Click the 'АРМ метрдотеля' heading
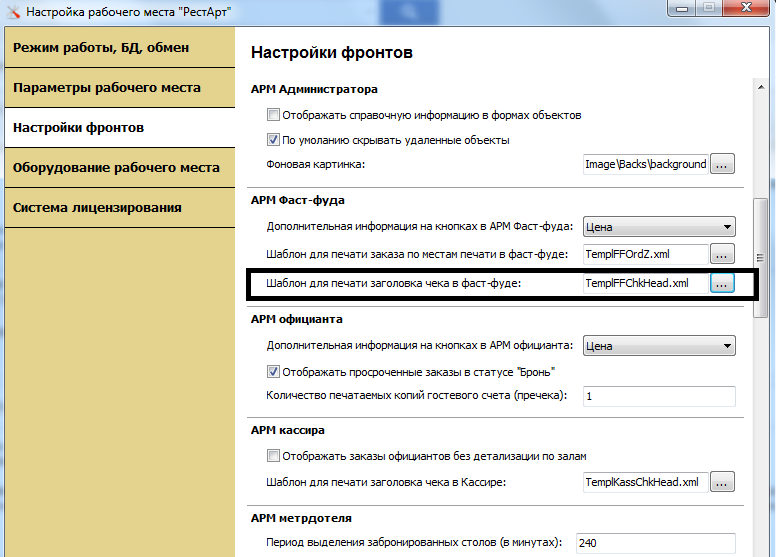Screen dimensions: 776x557 [x=301, y=518]
